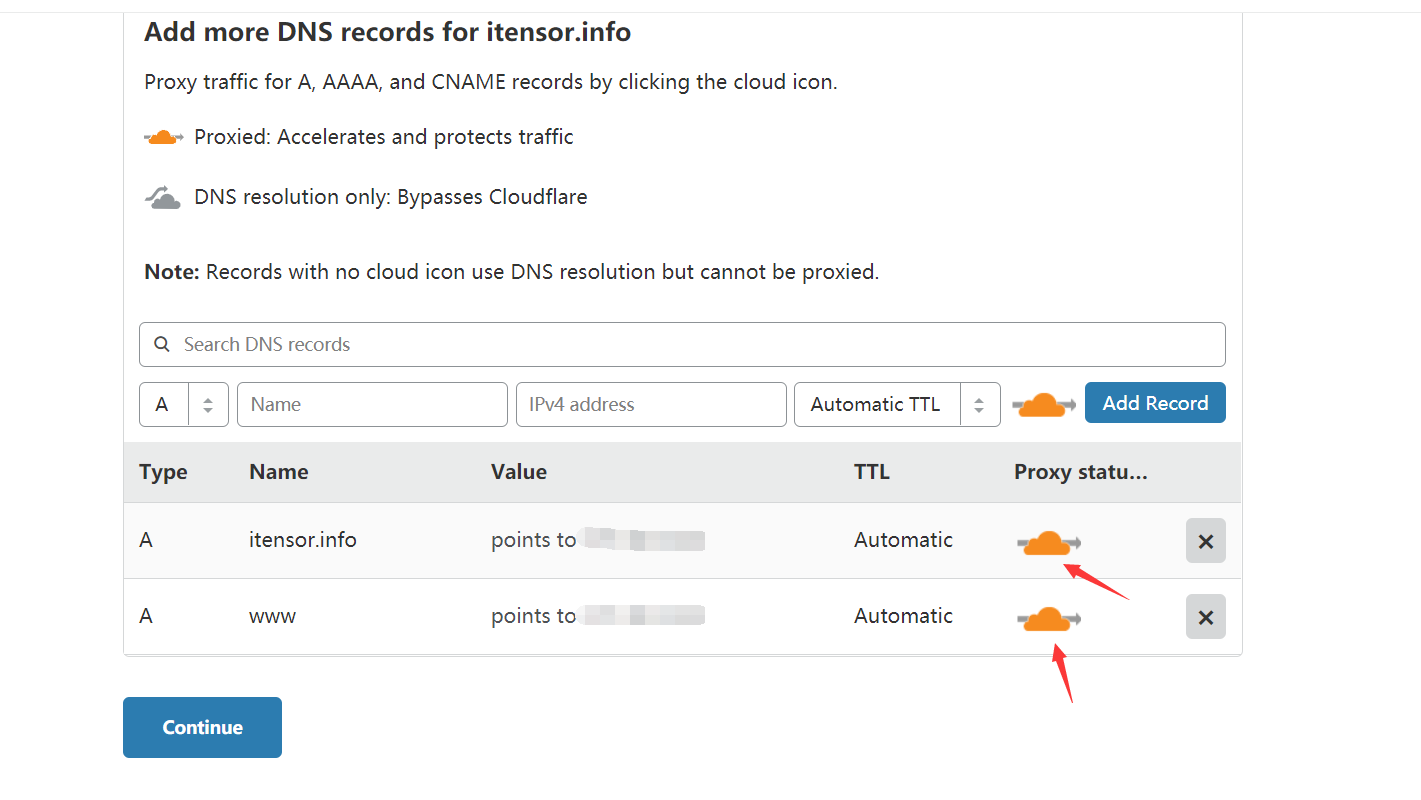Toggle proxy cloud for itensor.info record
The width and height of the screenshot is (1421, 800).
pyautogui.click(x=1048, y=543)
